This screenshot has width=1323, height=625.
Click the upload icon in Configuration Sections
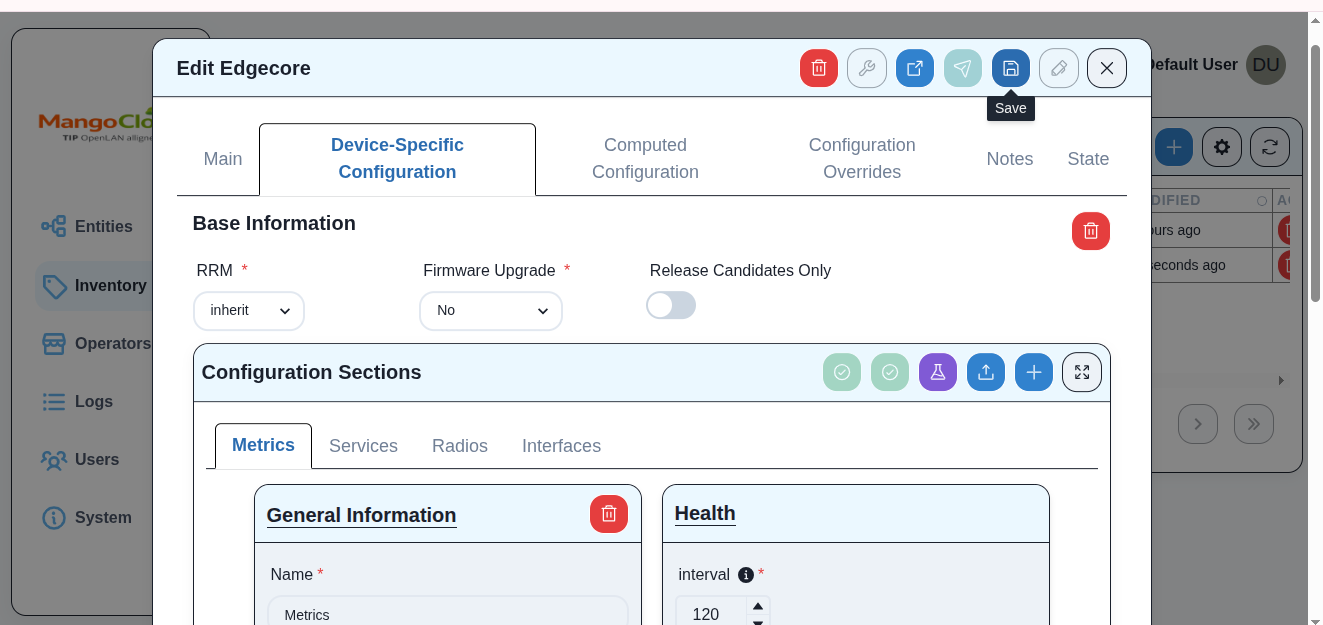coord(985,372)
